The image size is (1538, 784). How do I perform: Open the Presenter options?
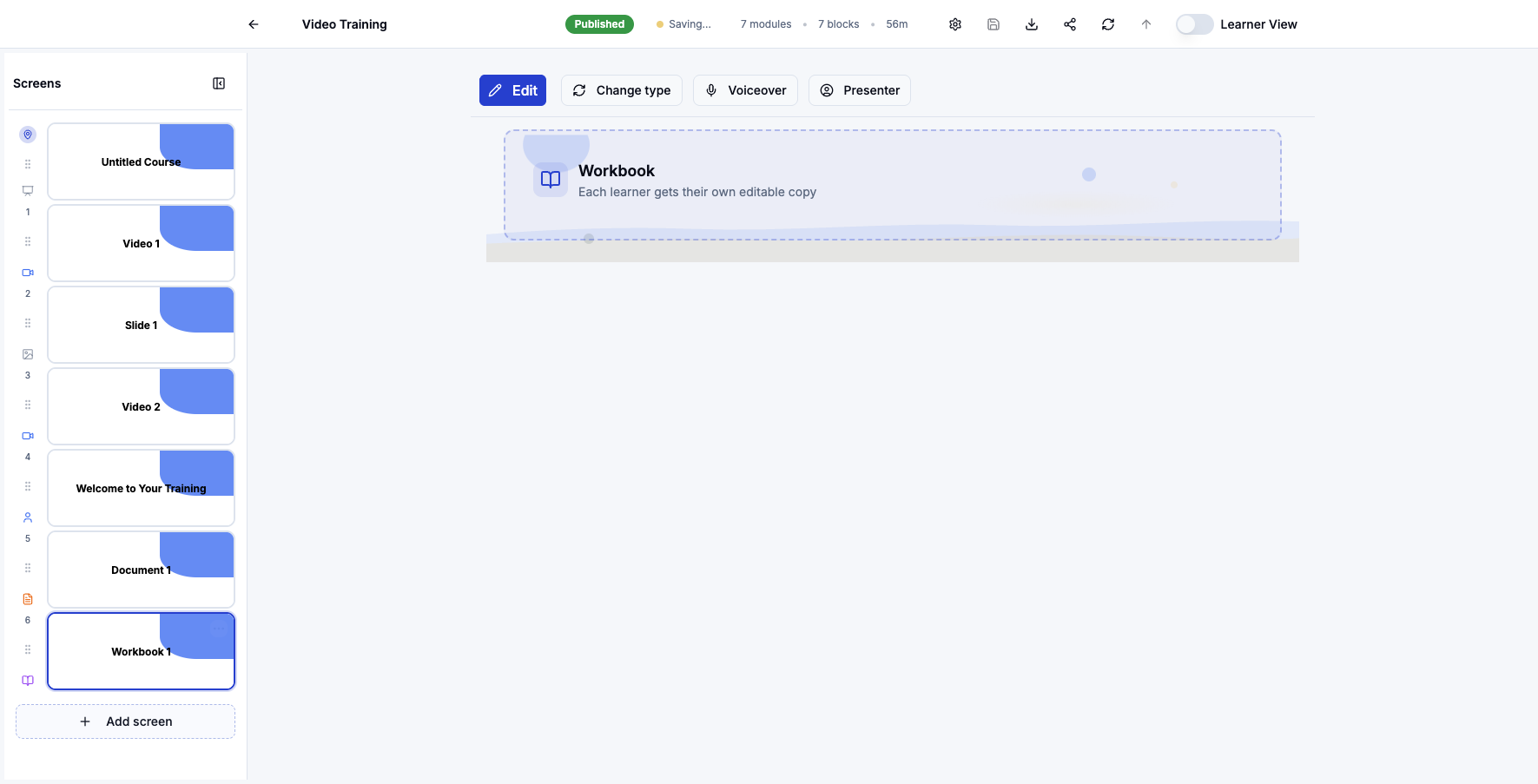[x=859, y=90]
